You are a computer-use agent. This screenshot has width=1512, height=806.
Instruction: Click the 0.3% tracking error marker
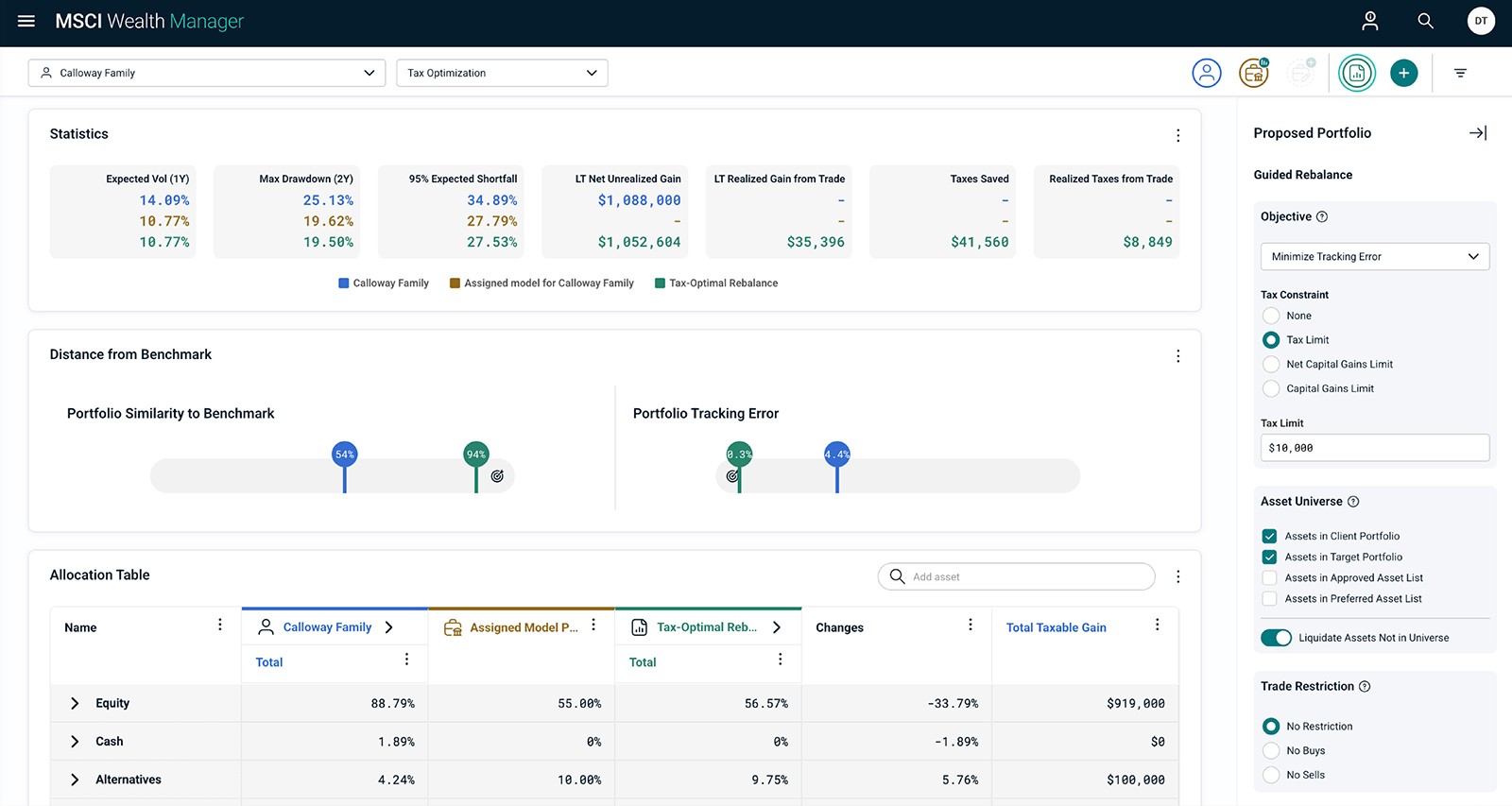[x=739, y=454]
